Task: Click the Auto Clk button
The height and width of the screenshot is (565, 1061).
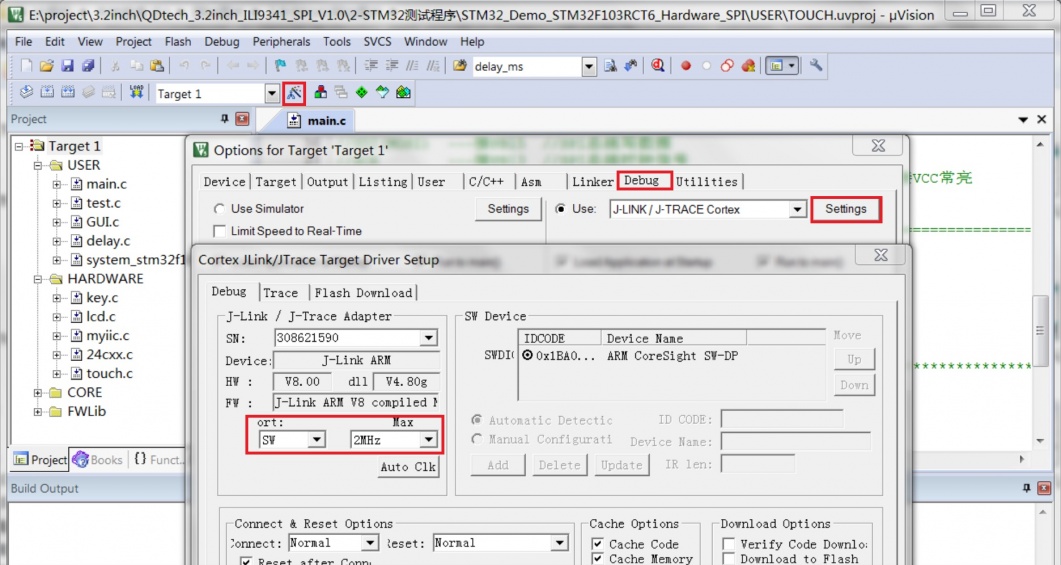Action: (x=408, y=467)
